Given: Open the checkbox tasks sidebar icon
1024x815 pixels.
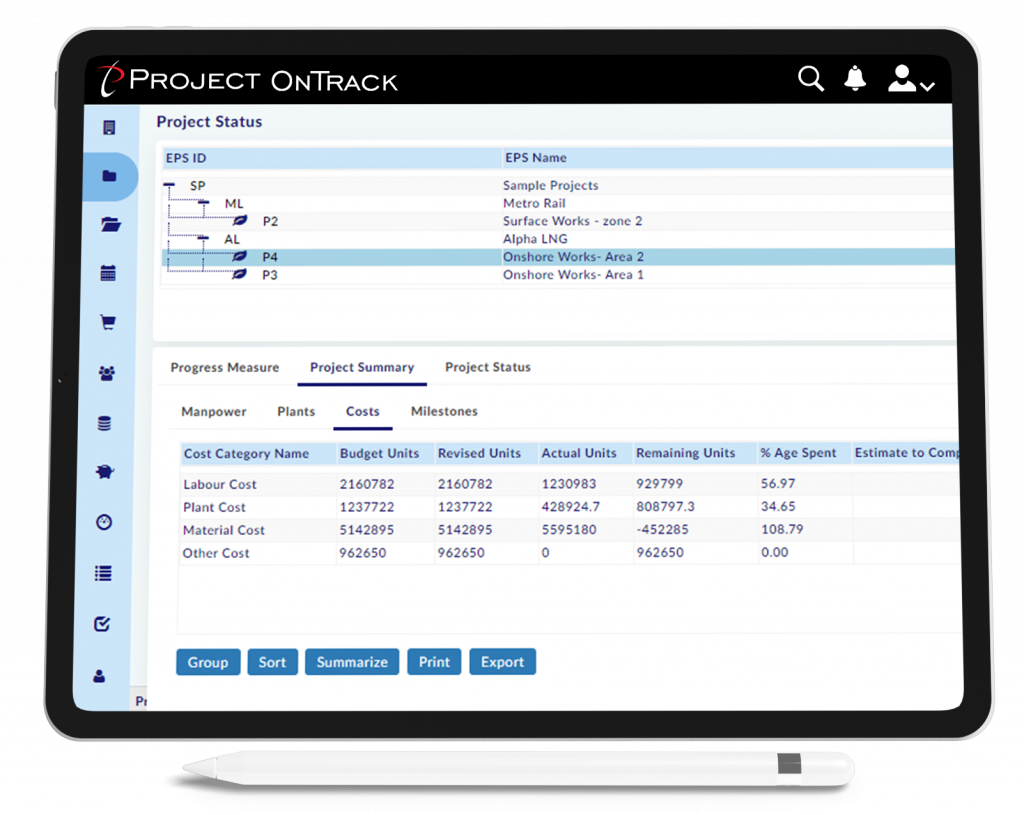Looking at the screenshot, I should [102, 624].
